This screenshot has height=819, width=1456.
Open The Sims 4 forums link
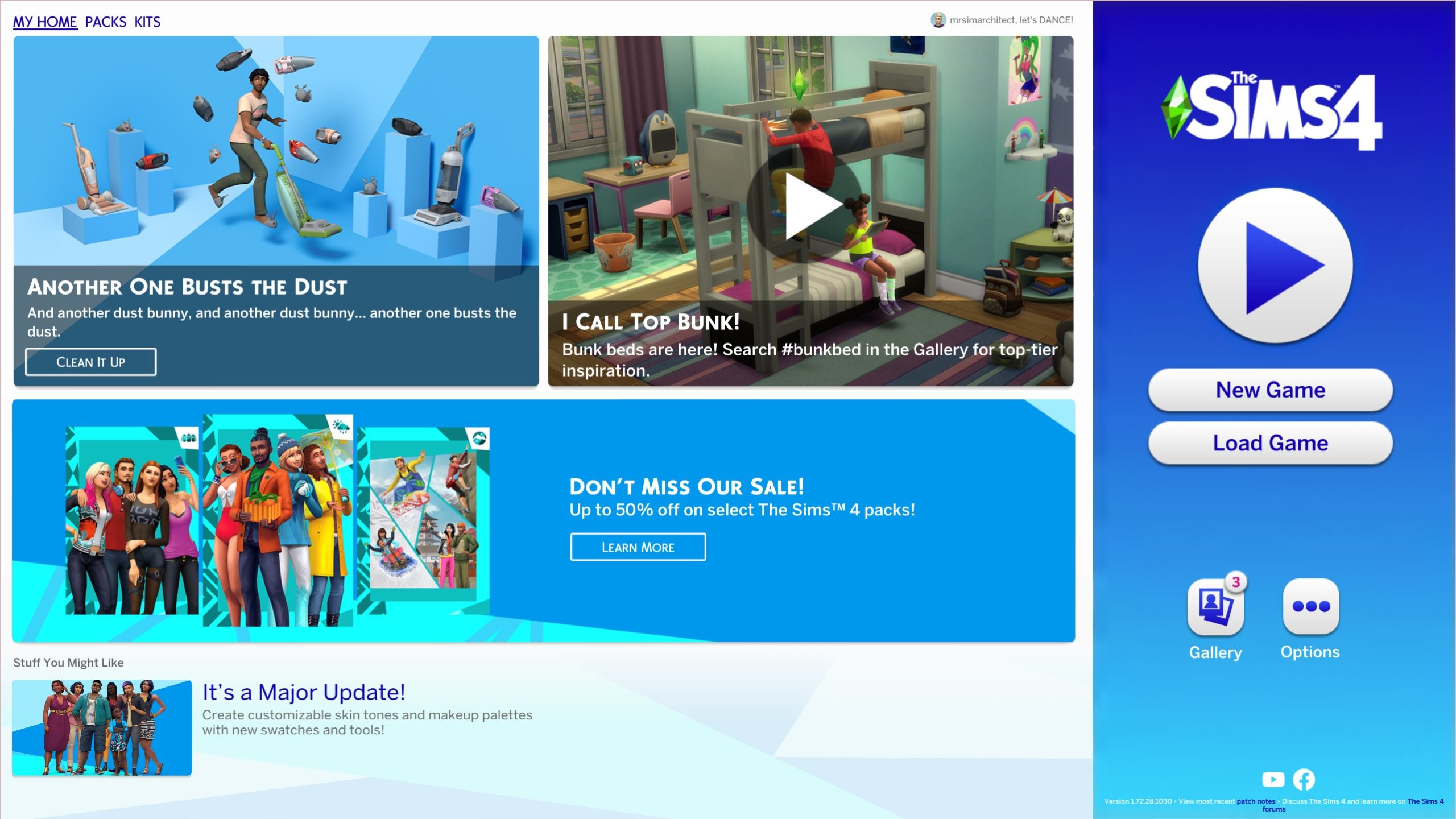tap(1425, 801)
